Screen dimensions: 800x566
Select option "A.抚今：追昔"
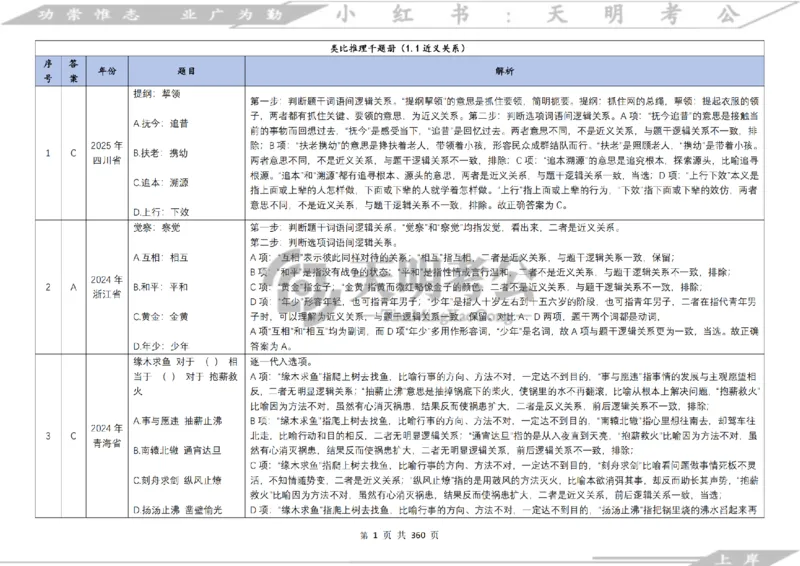[x=161, y=124]
